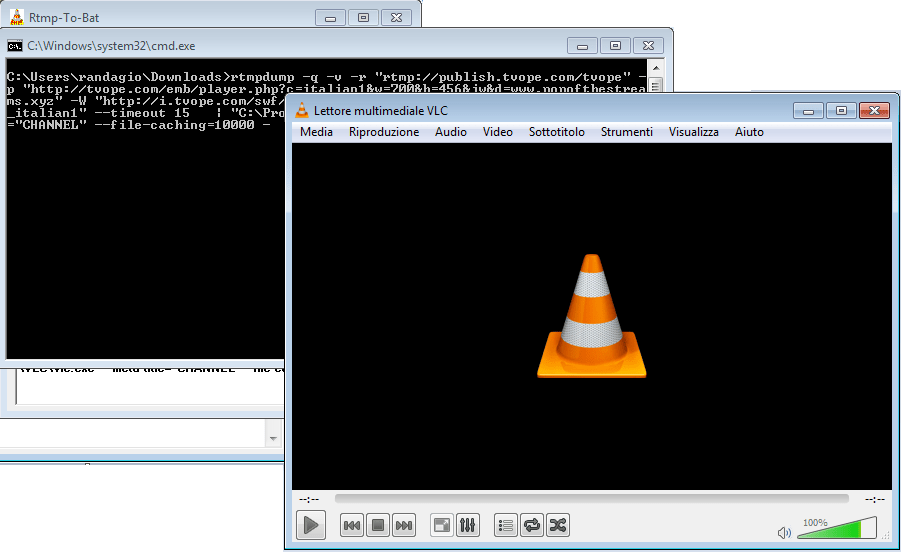This screenshot has height=552, width=901.
Task: Open the Strumenti menu
Action: tap(626, 132)
